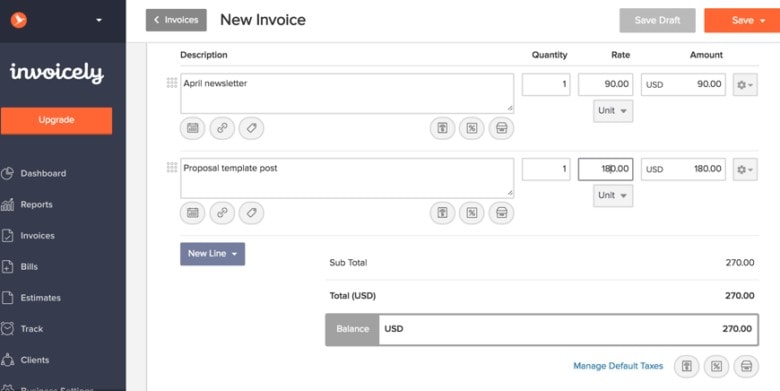Click the USD 180.00 amount field
780x391 pixels.
click(683, 169)
